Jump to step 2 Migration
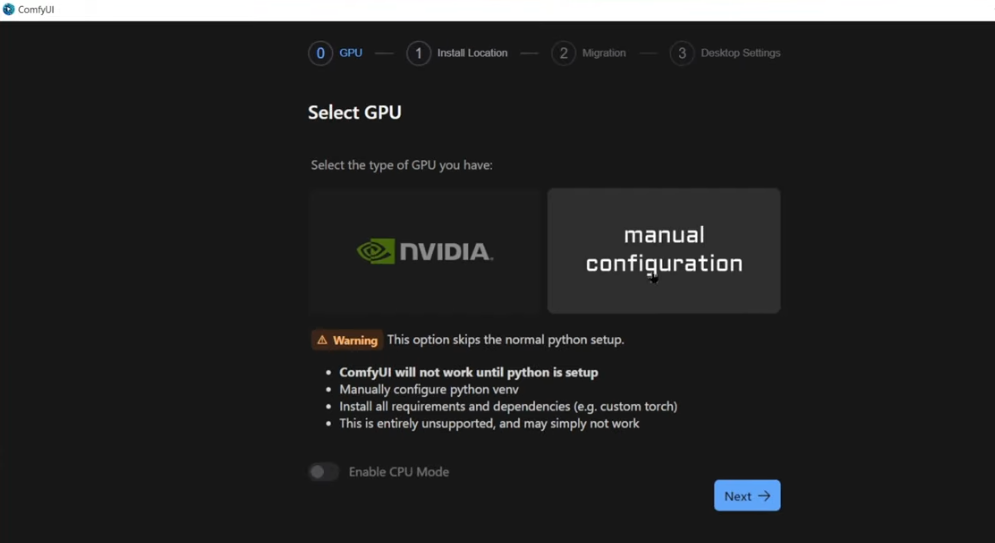This screenshot has height=543, width=995. [589, 53]
